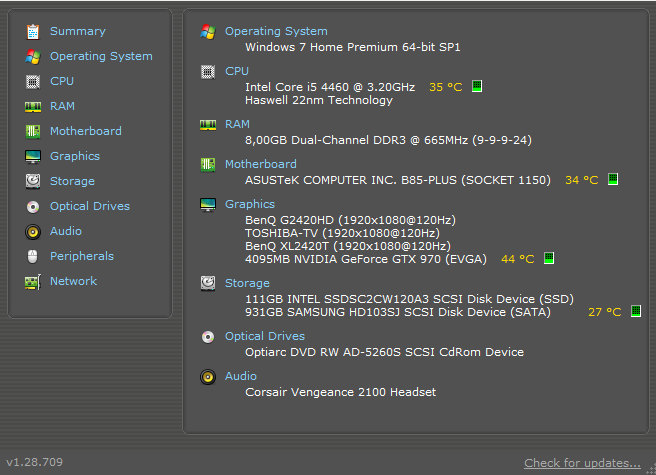Click '931GB SAMSUNG HD103SJ' disk line
This screenshot has width=656, height=475.
click(398, 312)
